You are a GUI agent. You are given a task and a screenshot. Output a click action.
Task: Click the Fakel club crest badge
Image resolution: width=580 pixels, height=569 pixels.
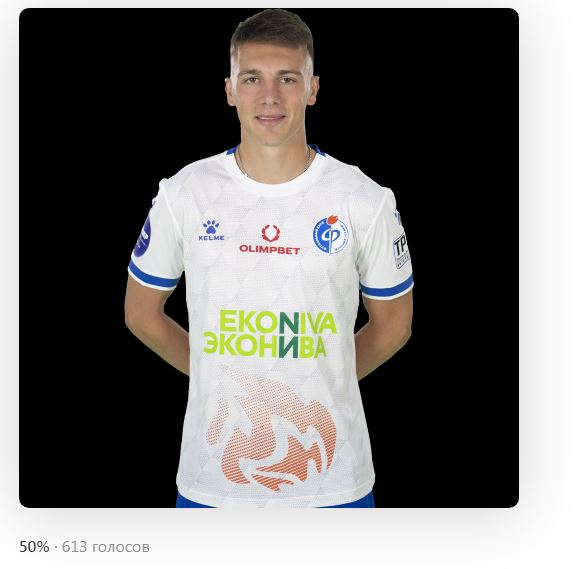coord(331,234)
